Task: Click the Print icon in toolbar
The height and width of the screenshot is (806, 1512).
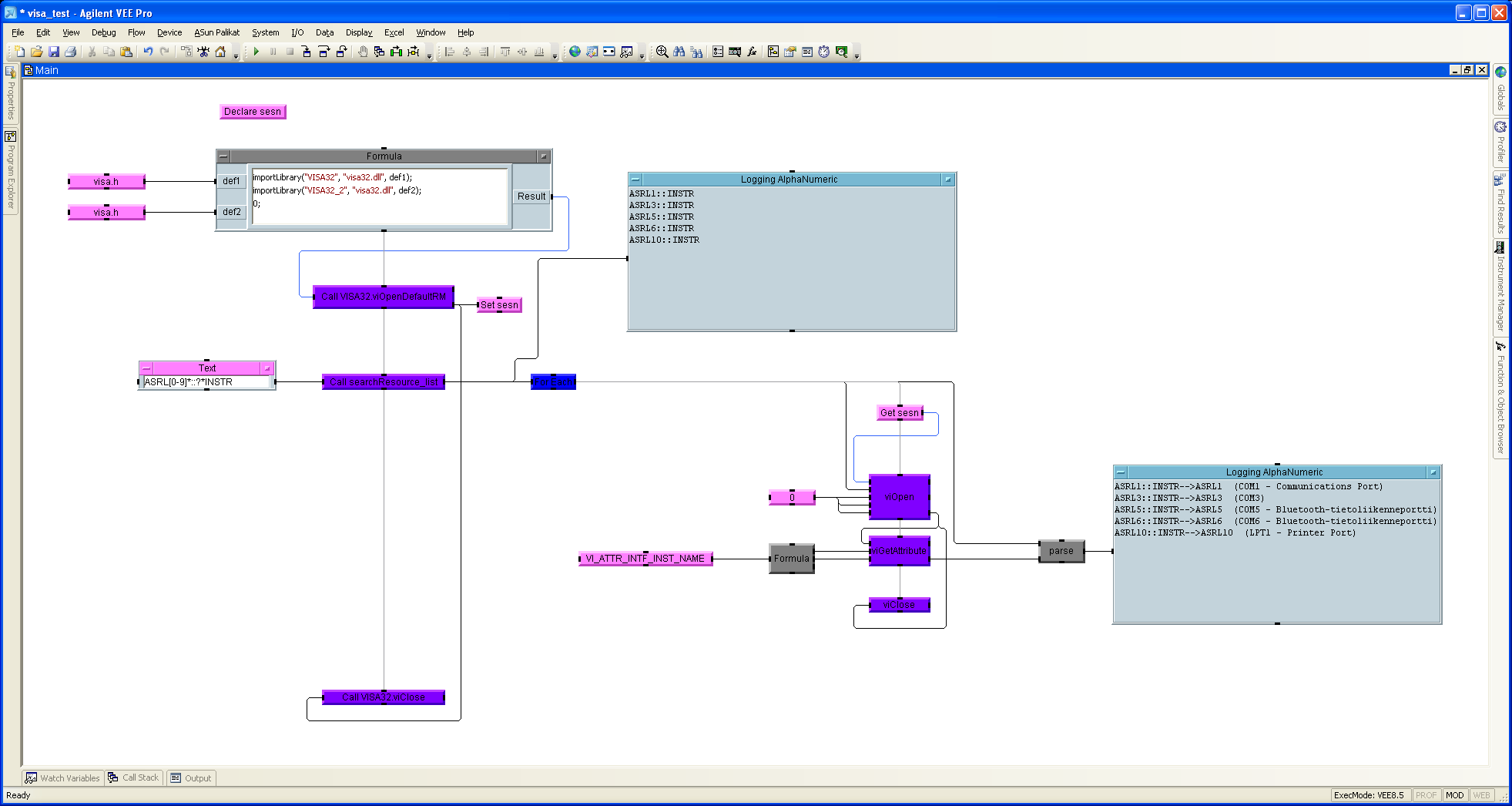Action: click(71, 52)
